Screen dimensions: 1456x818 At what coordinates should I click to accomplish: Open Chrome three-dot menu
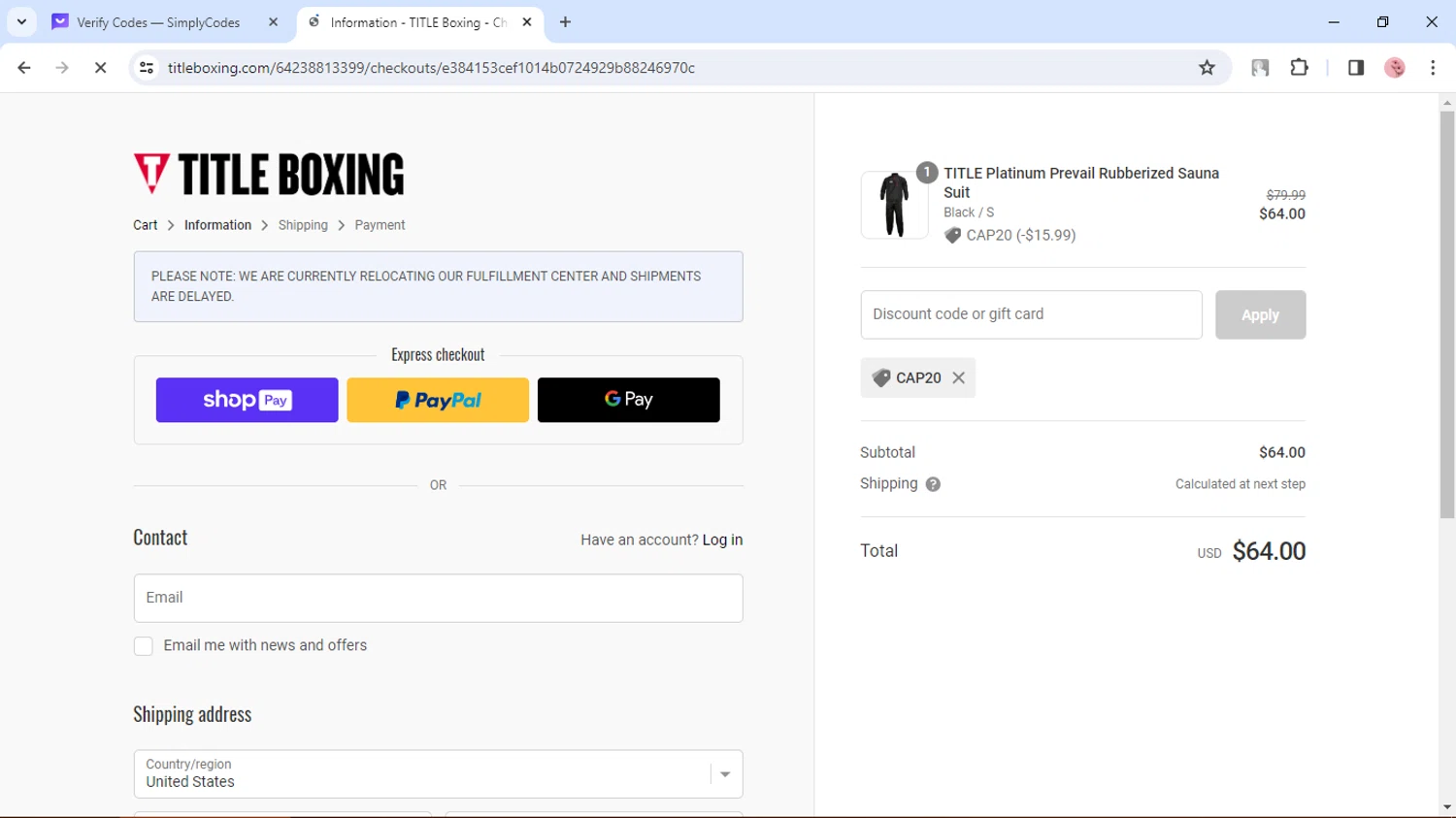click(1433, 68)
